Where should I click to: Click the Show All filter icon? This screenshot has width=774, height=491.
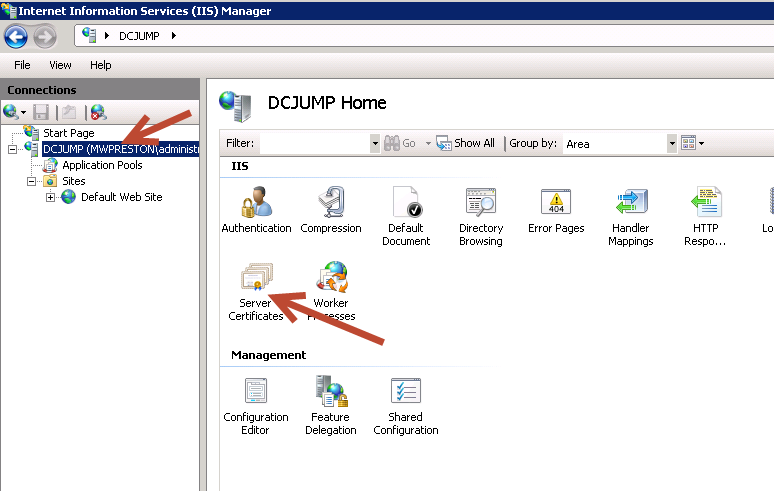point(465,143)
